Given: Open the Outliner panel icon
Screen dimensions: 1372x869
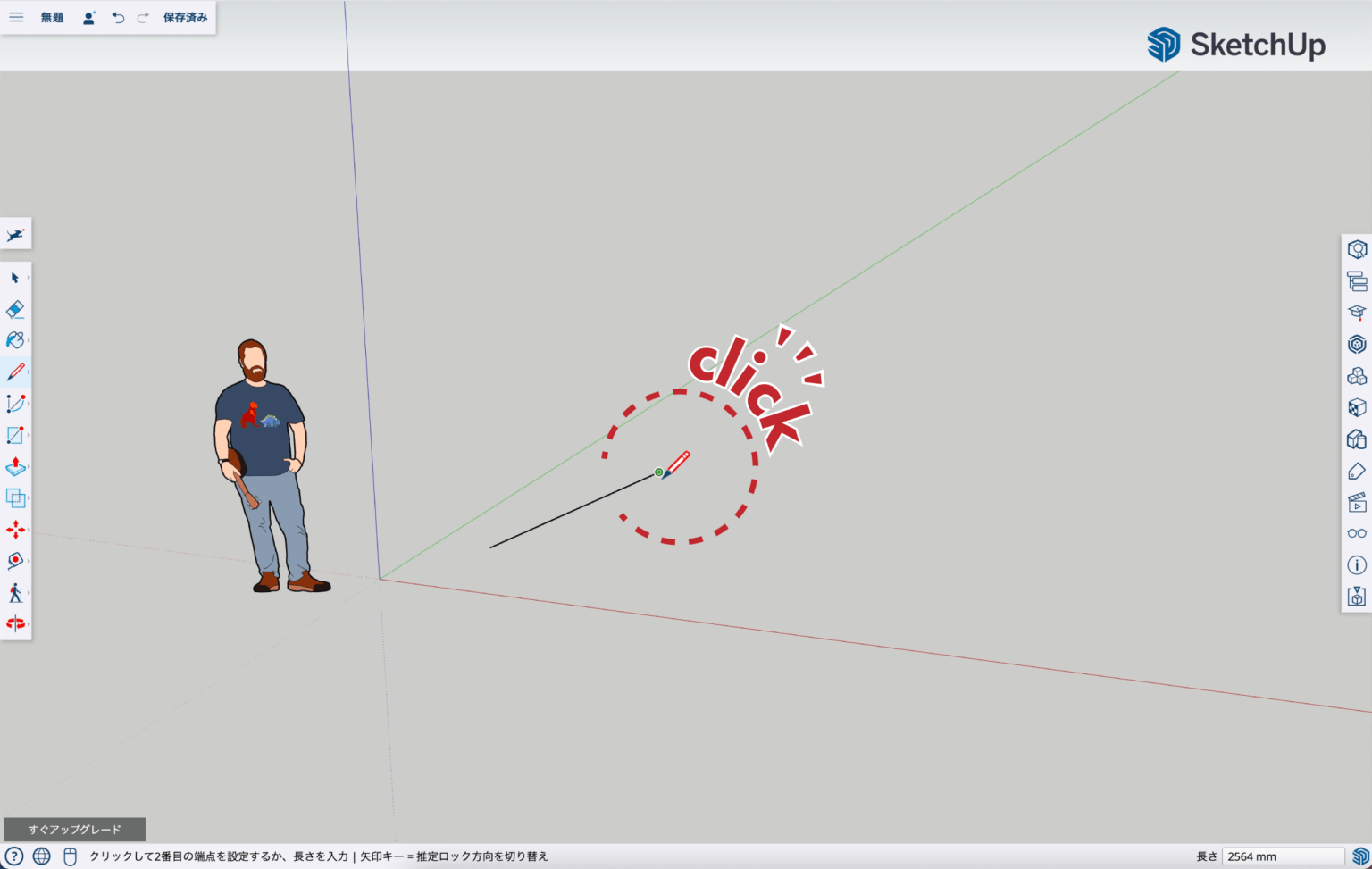Looking at the screenshot, I should point(1357,281).
